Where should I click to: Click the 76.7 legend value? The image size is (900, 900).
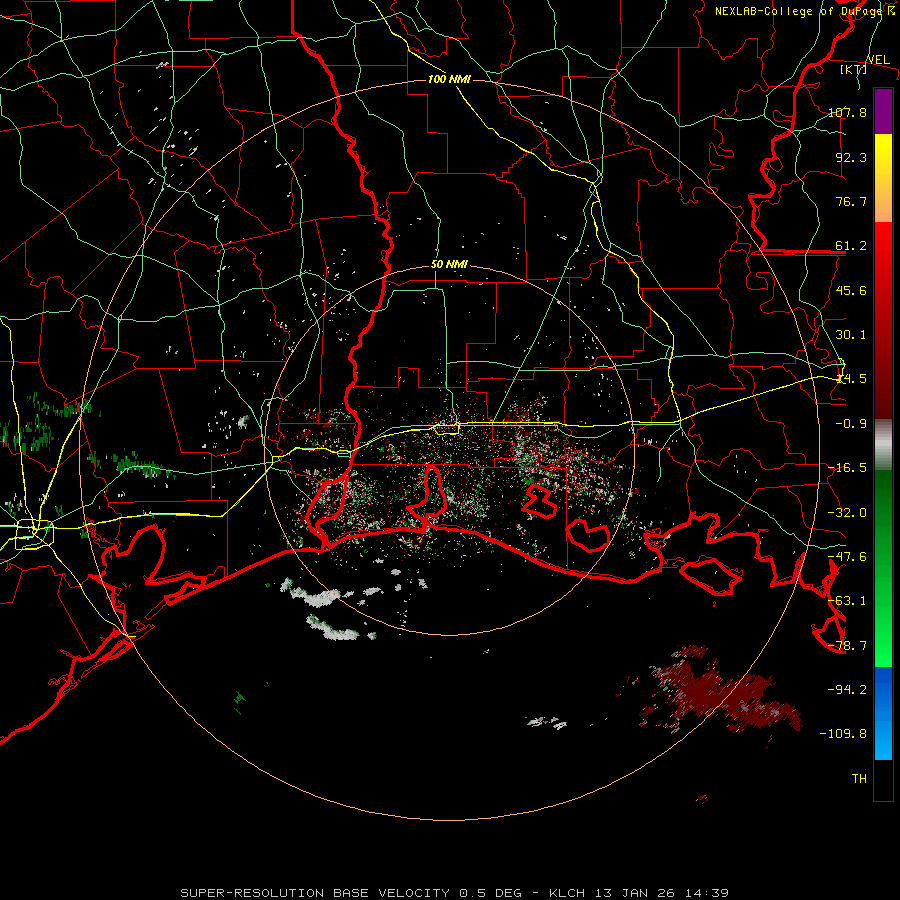(851, 201)
